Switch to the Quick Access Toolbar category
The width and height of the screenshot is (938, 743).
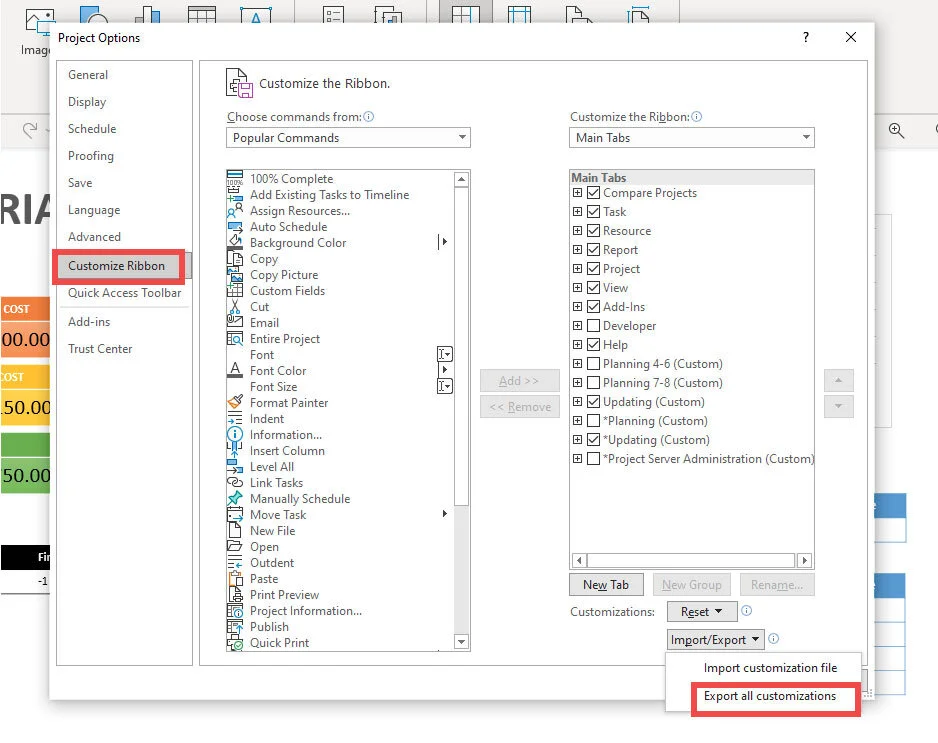[x=124, y=293]
